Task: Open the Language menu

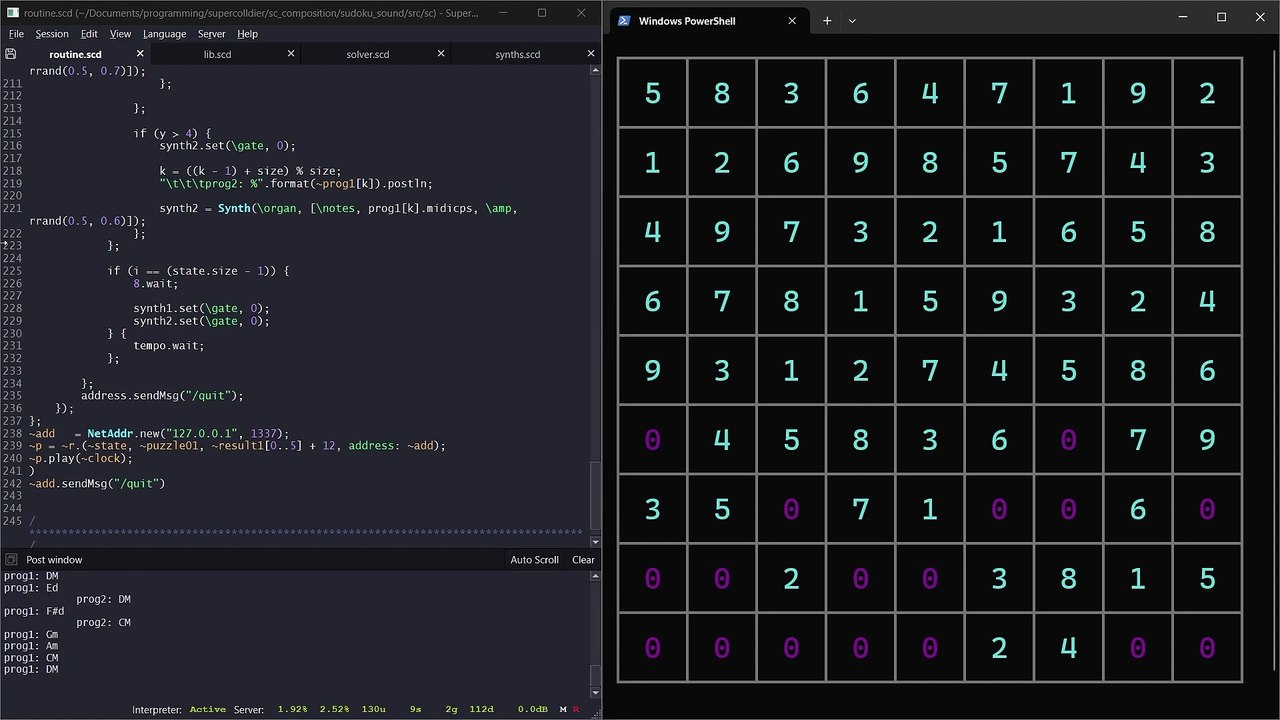Action: [164, 34]
